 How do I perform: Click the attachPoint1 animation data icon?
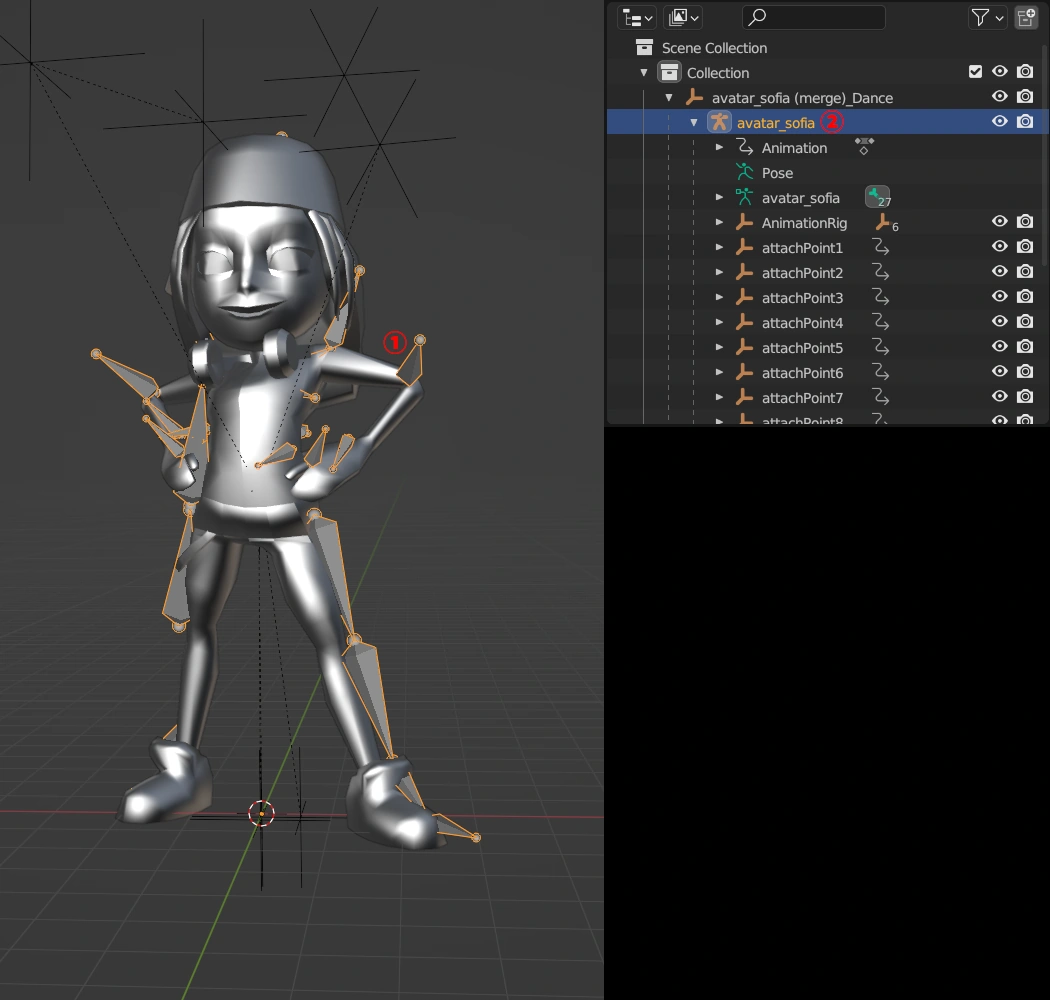coord(881,247)
